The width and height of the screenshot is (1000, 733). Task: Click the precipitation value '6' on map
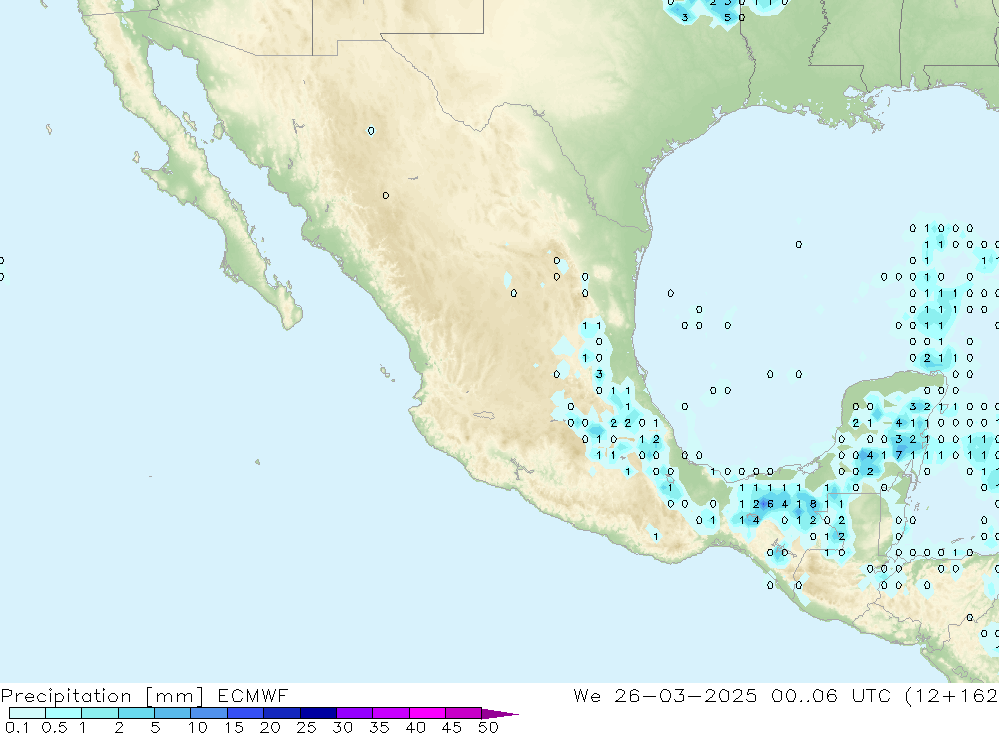pyautogui.click(x=770, y=504)
